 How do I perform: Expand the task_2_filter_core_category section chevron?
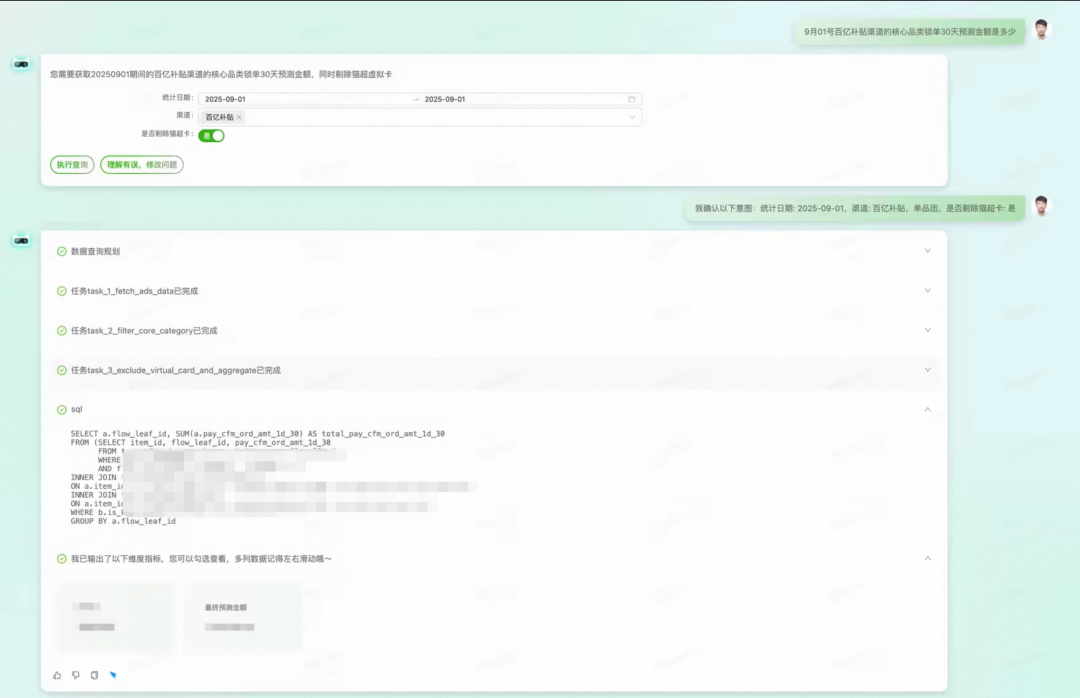(x=928, y=330)
